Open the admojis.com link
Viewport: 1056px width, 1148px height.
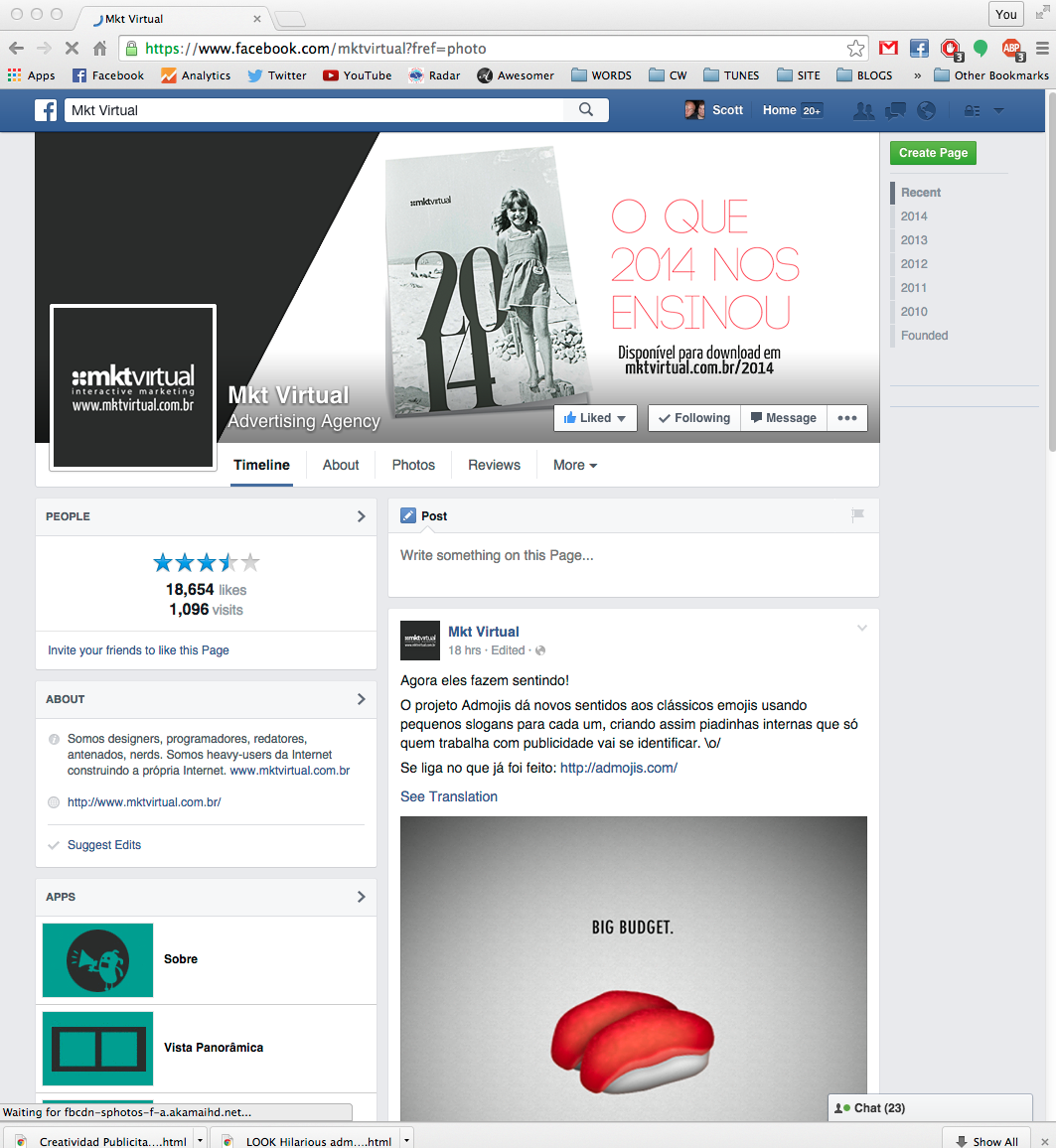click(619, 768)
